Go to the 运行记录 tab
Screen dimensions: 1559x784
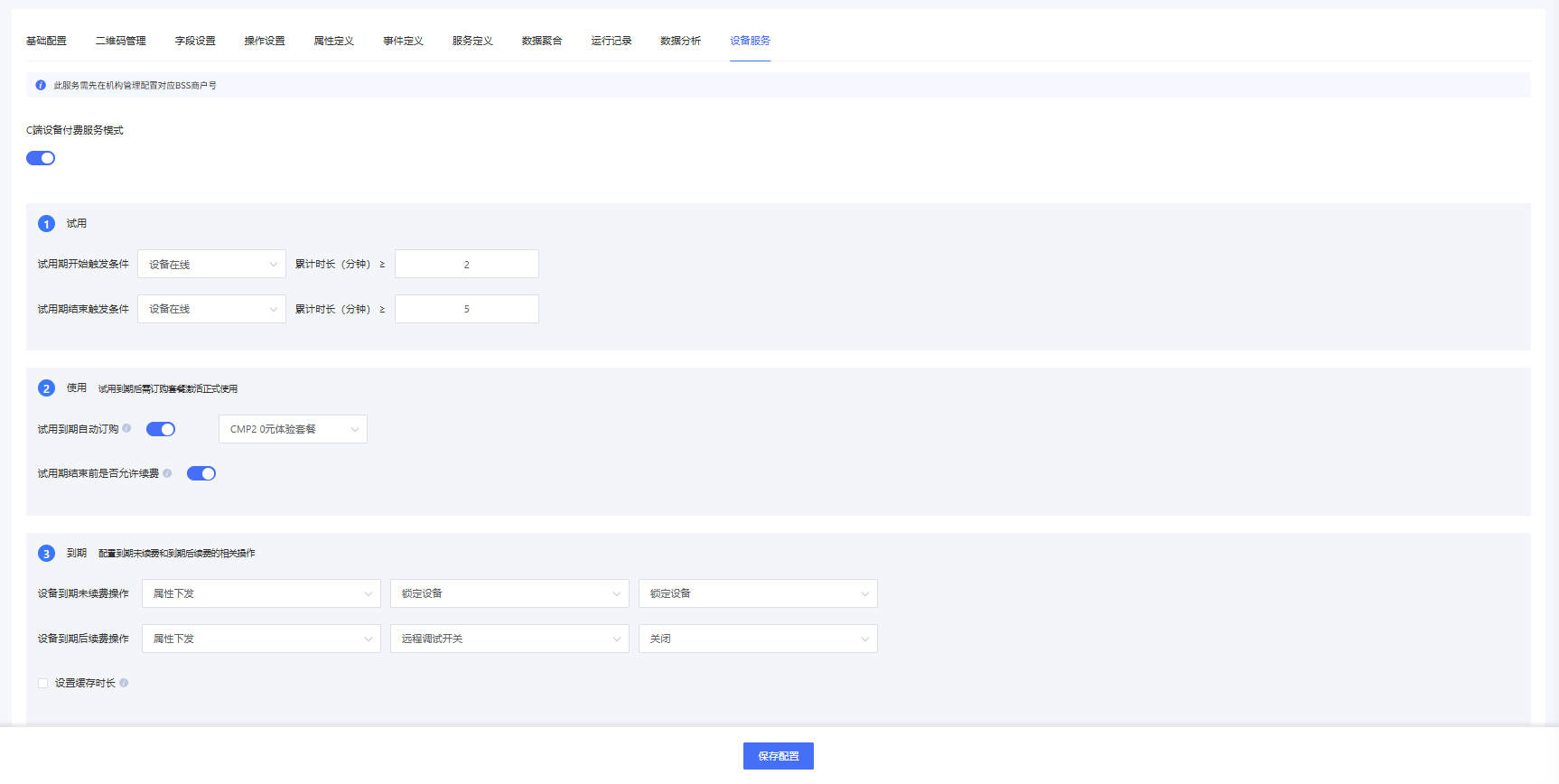(611, 41)
